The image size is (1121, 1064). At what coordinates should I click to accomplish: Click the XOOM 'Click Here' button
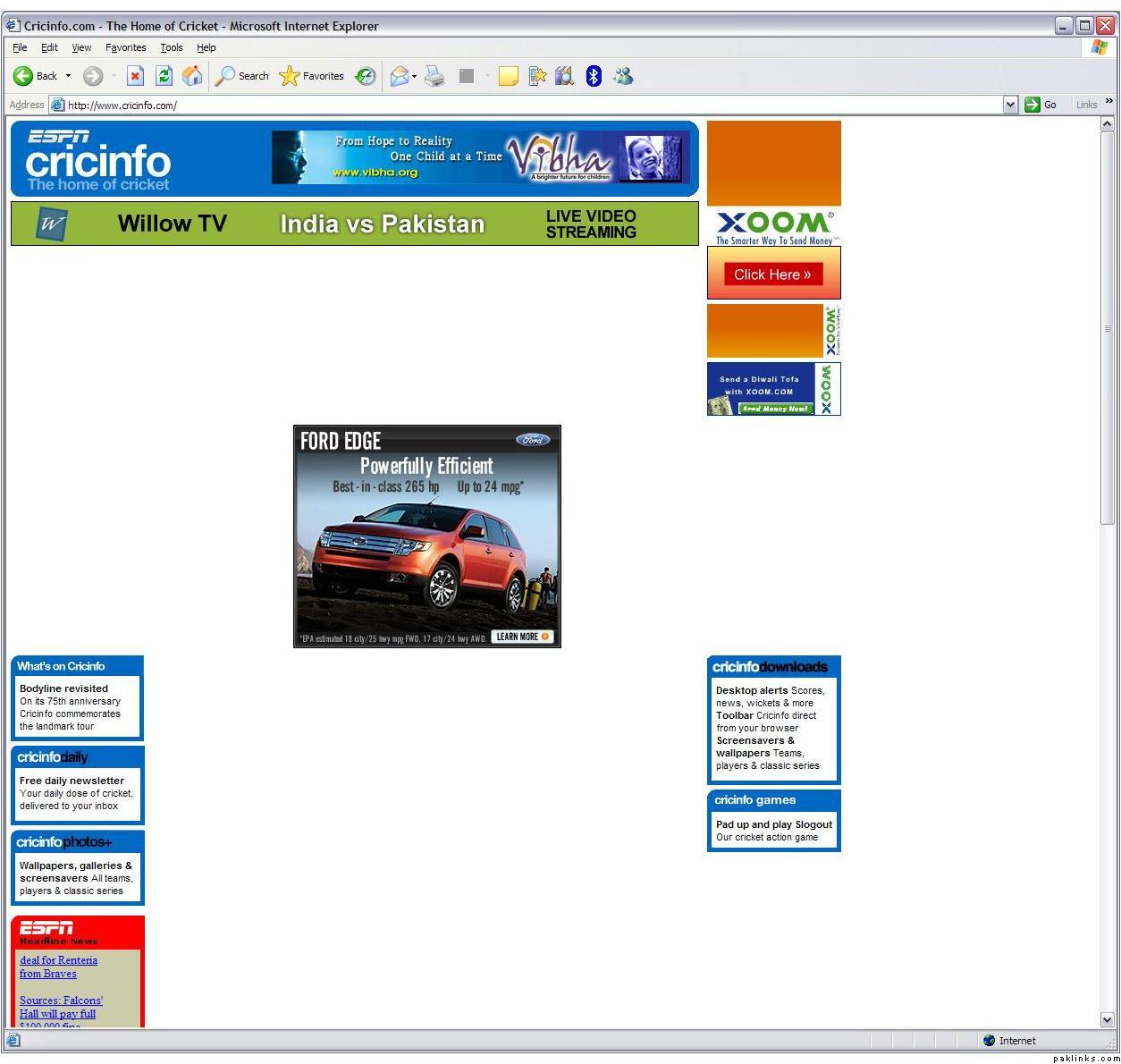coord(772,274)
